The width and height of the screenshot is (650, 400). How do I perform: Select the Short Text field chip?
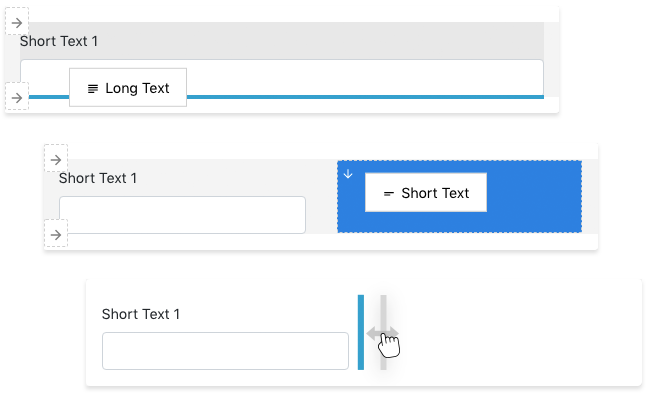pos(426,192)
